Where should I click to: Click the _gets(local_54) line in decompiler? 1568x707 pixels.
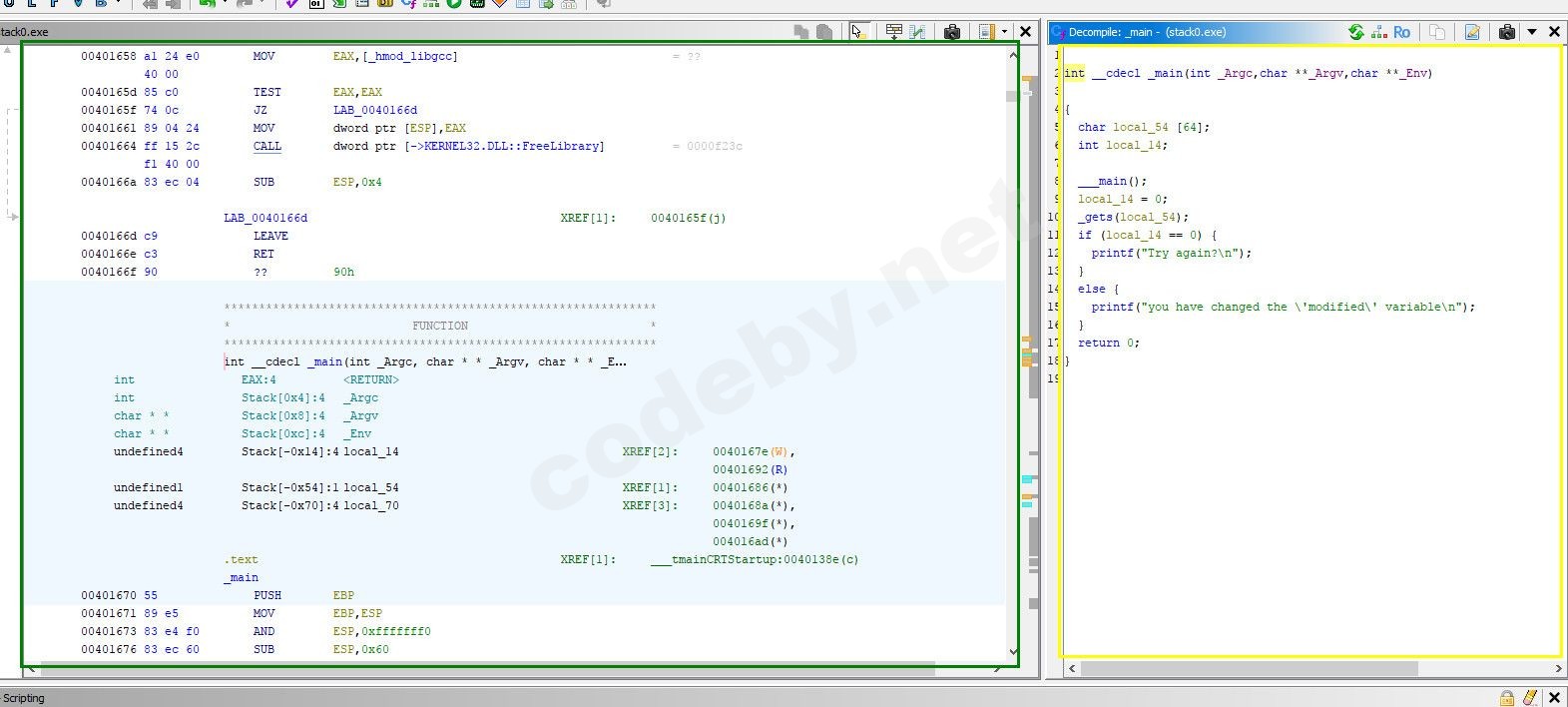coord(1133,217)
